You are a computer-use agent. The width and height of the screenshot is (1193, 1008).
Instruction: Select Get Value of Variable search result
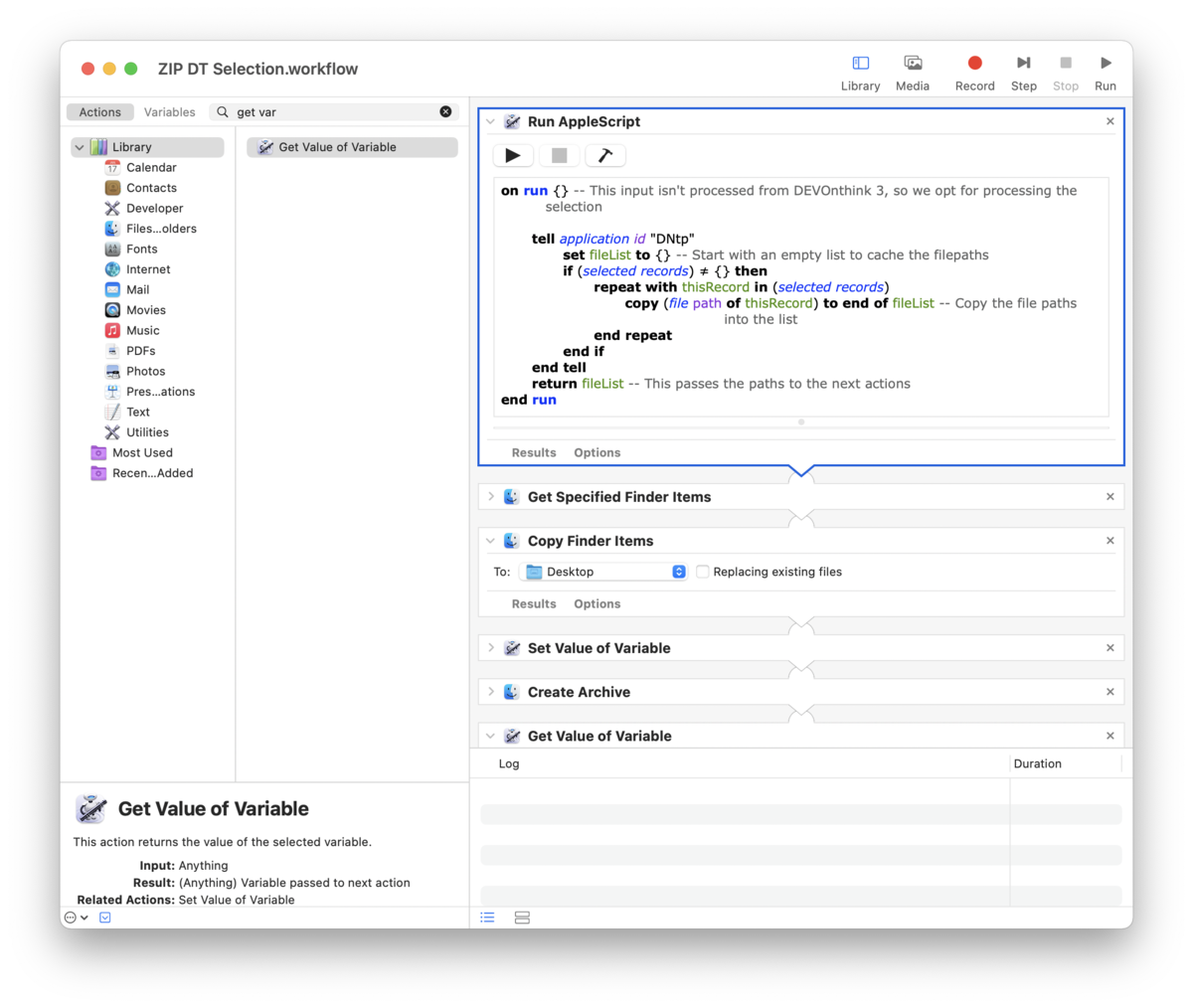(352, 147)
